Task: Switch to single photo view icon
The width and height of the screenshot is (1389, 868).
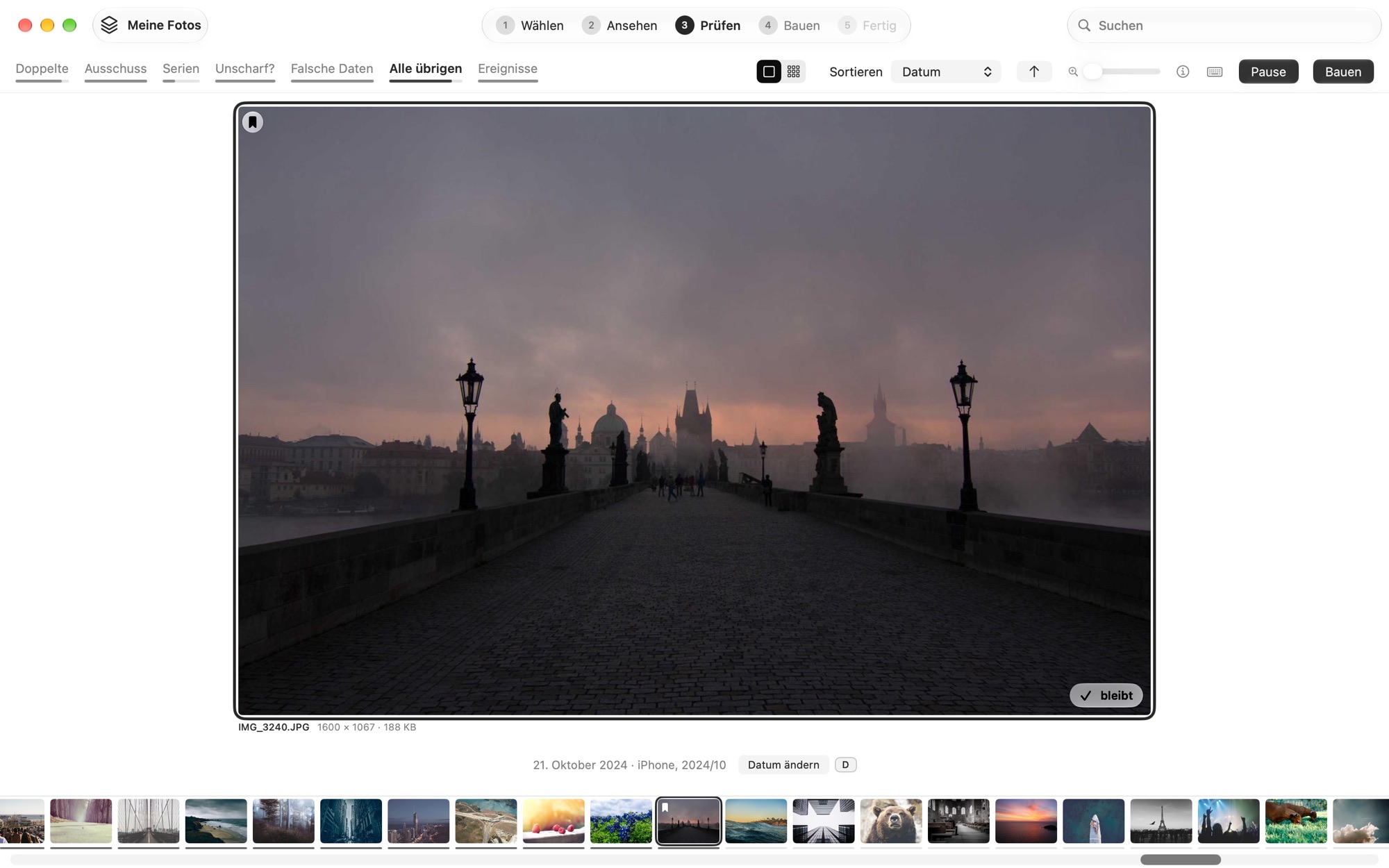Action: 769,72
